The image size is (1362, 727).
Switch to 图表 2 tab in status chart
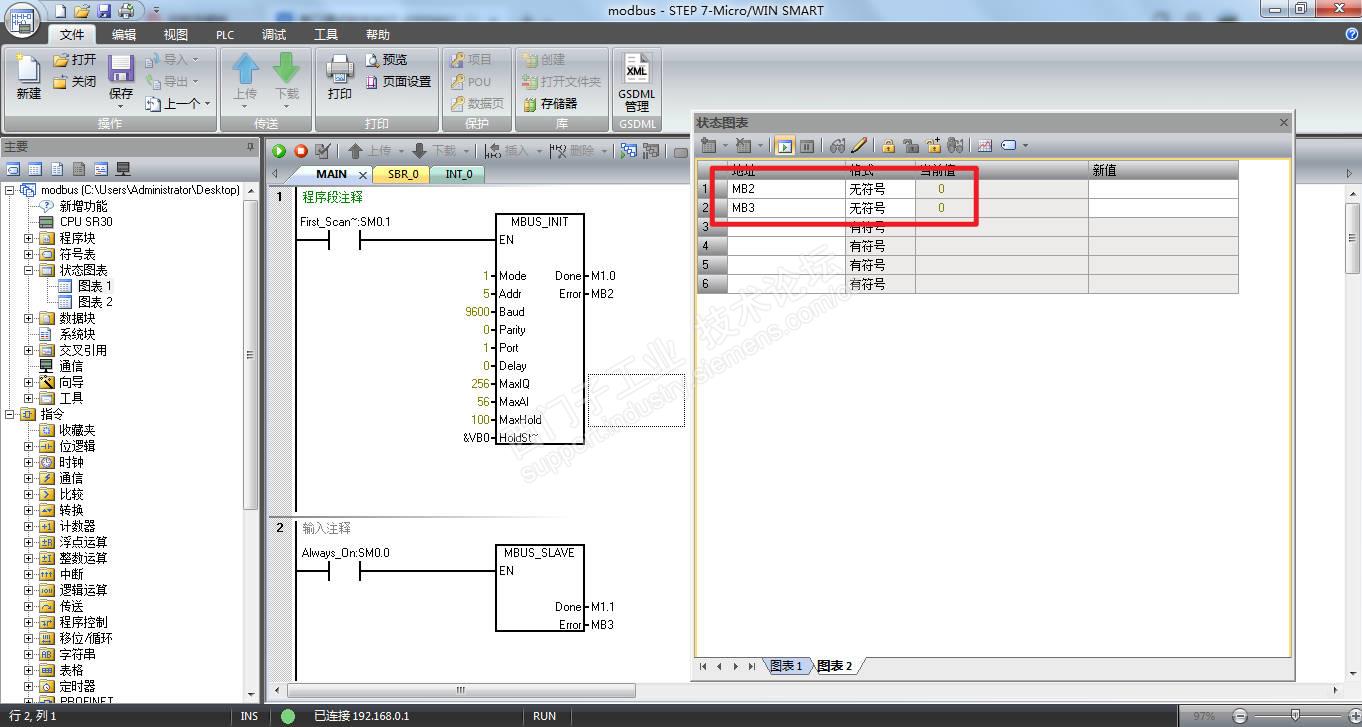[836, 666]
